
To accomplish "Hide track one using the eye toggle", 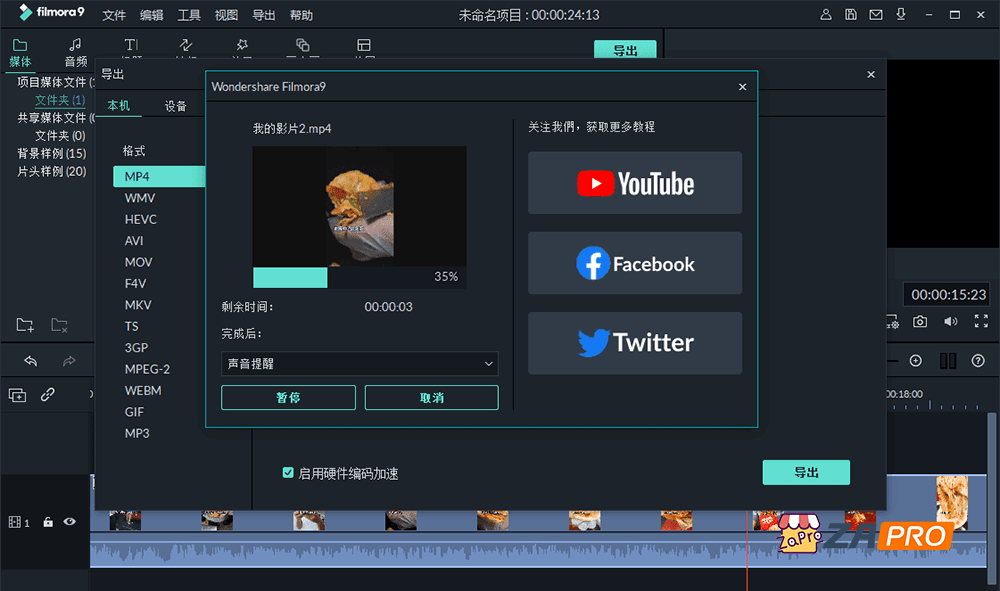I will click(x=69, y=522).
